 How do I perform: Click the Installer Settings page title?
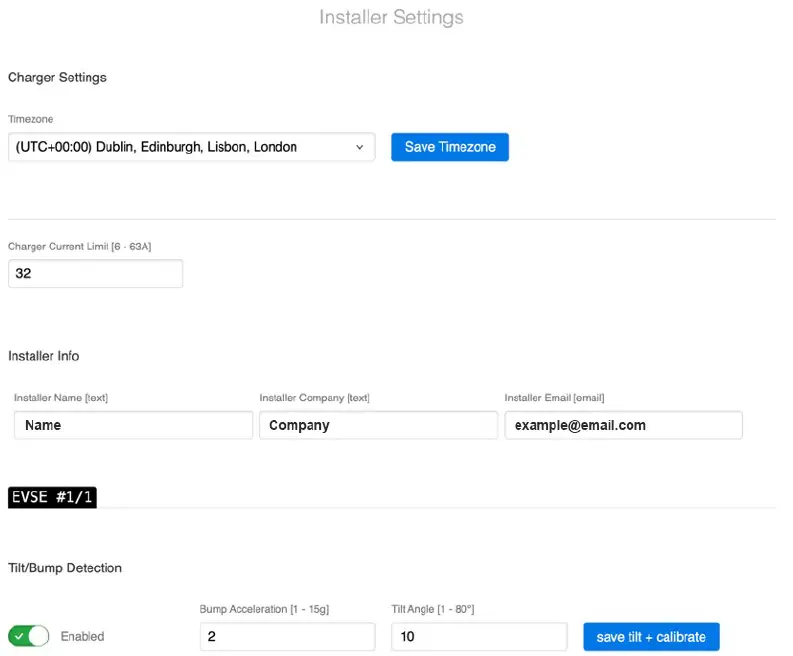tap(391, 17)
